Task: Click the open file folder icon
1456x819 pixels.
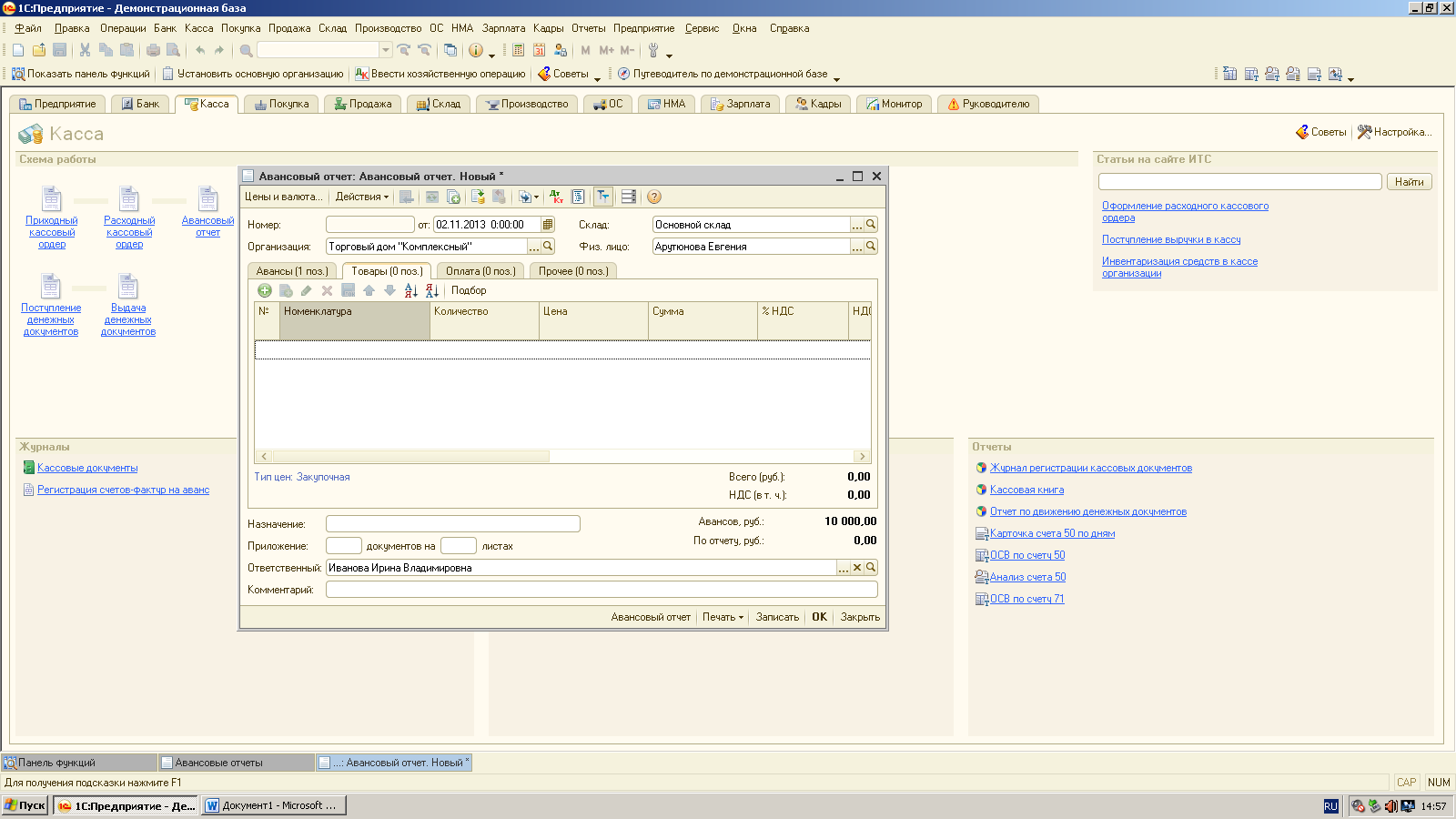Action: tap(39, 50)
